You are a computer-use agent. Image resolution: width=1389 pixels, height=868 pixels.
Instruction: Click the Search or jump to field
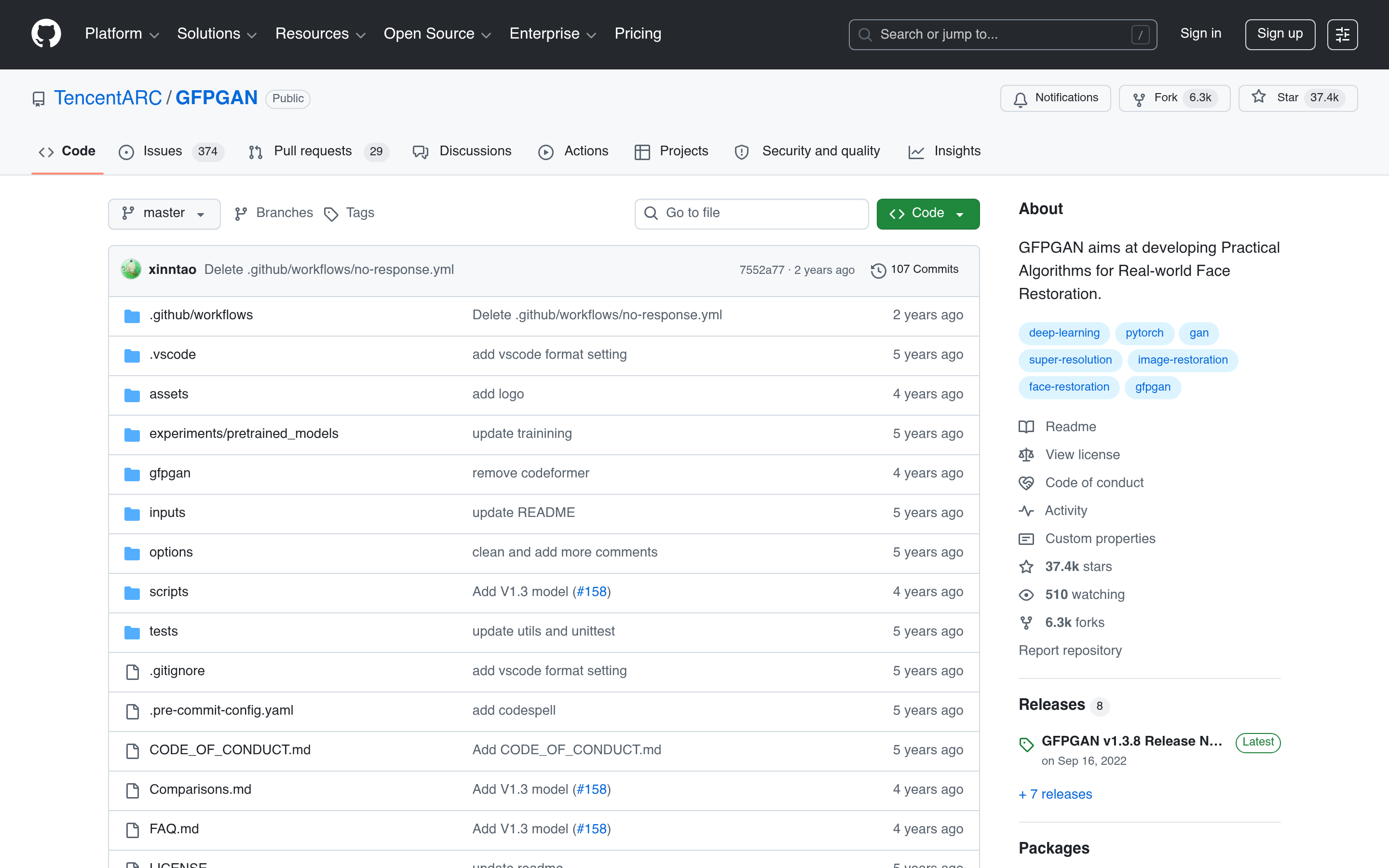pos(1002,34)
